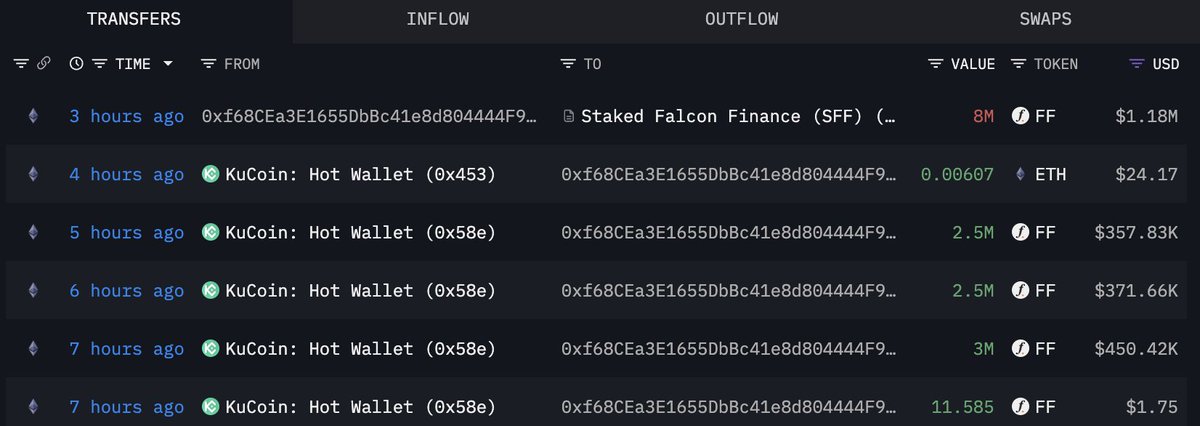
Task: Open the VALUE column filter icon
Action: [x=935, y=64]
